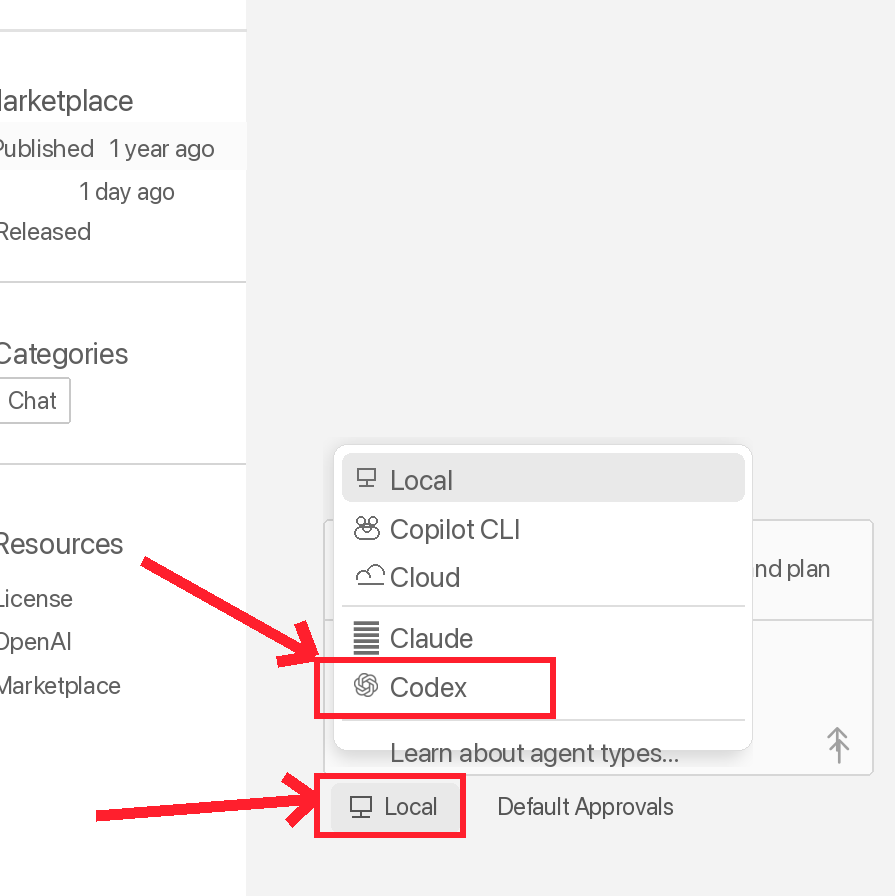Choose Claude agent option
895x896 pixels.
coord(543,638)
